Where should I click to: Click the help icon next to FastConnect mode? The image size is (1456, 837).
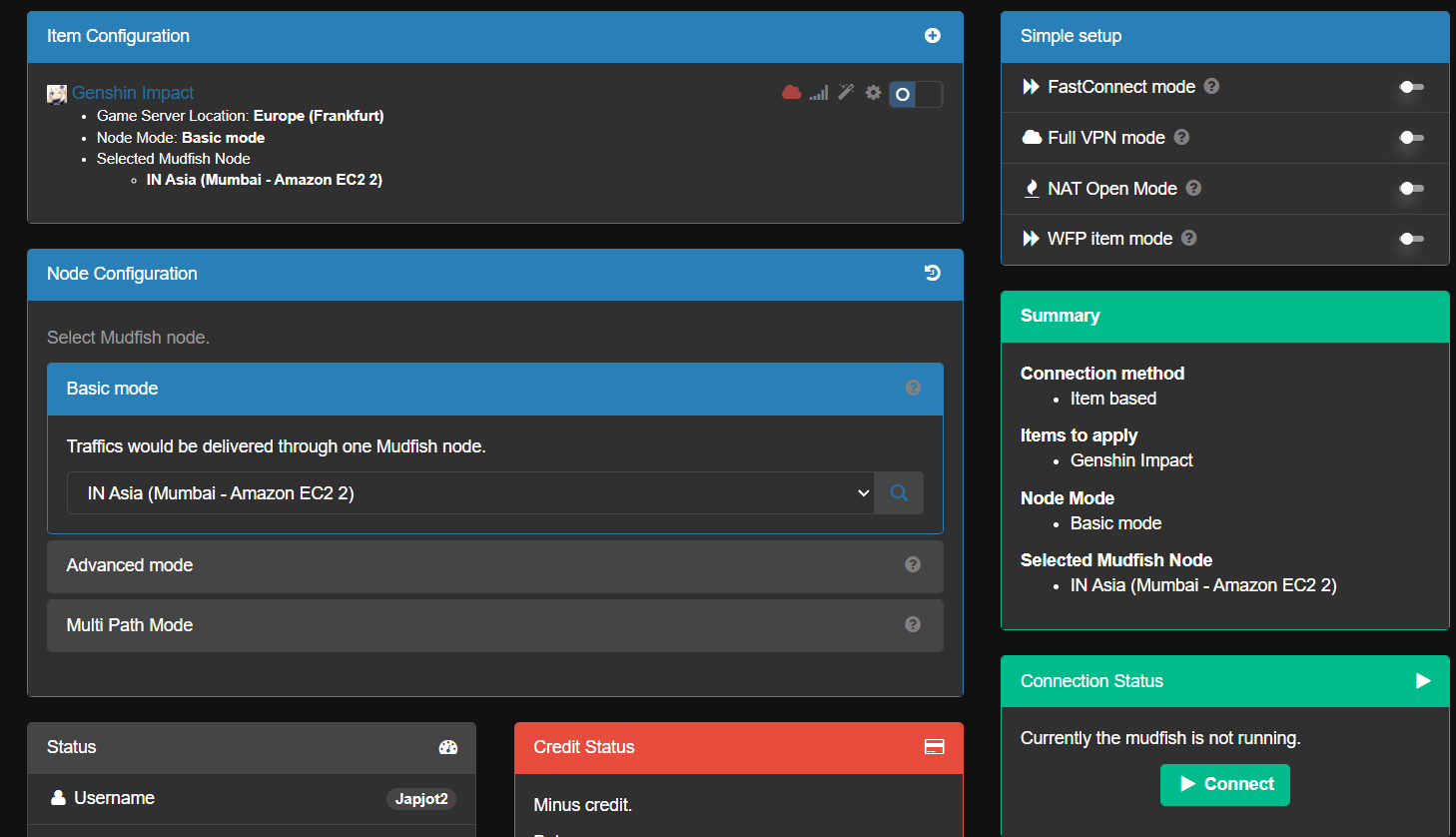click(x=1211, y=87)
